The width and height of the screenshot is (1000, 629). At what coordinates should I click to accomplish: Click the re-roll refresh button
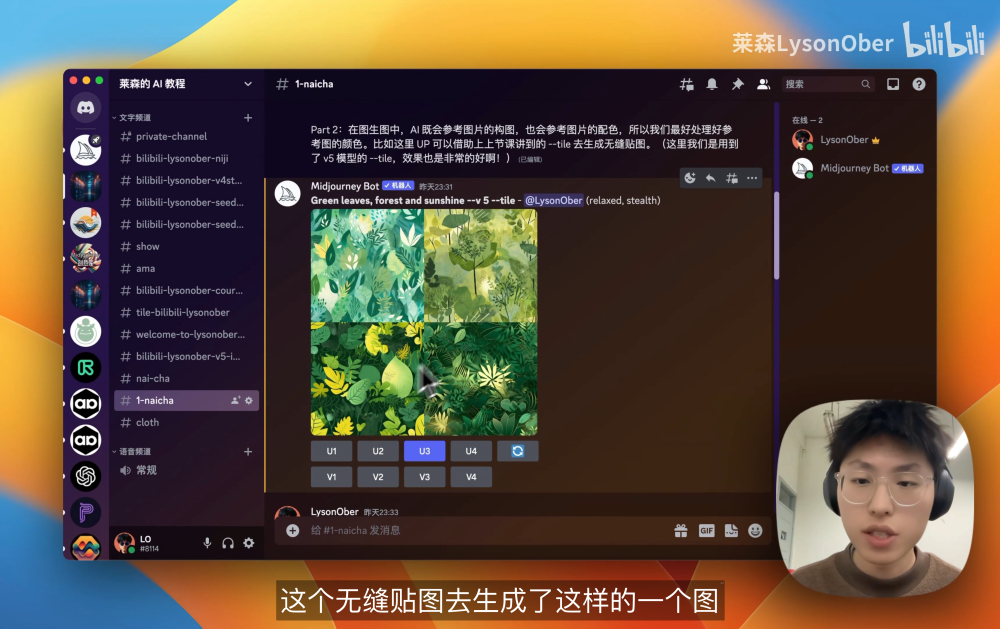point(518,451)
